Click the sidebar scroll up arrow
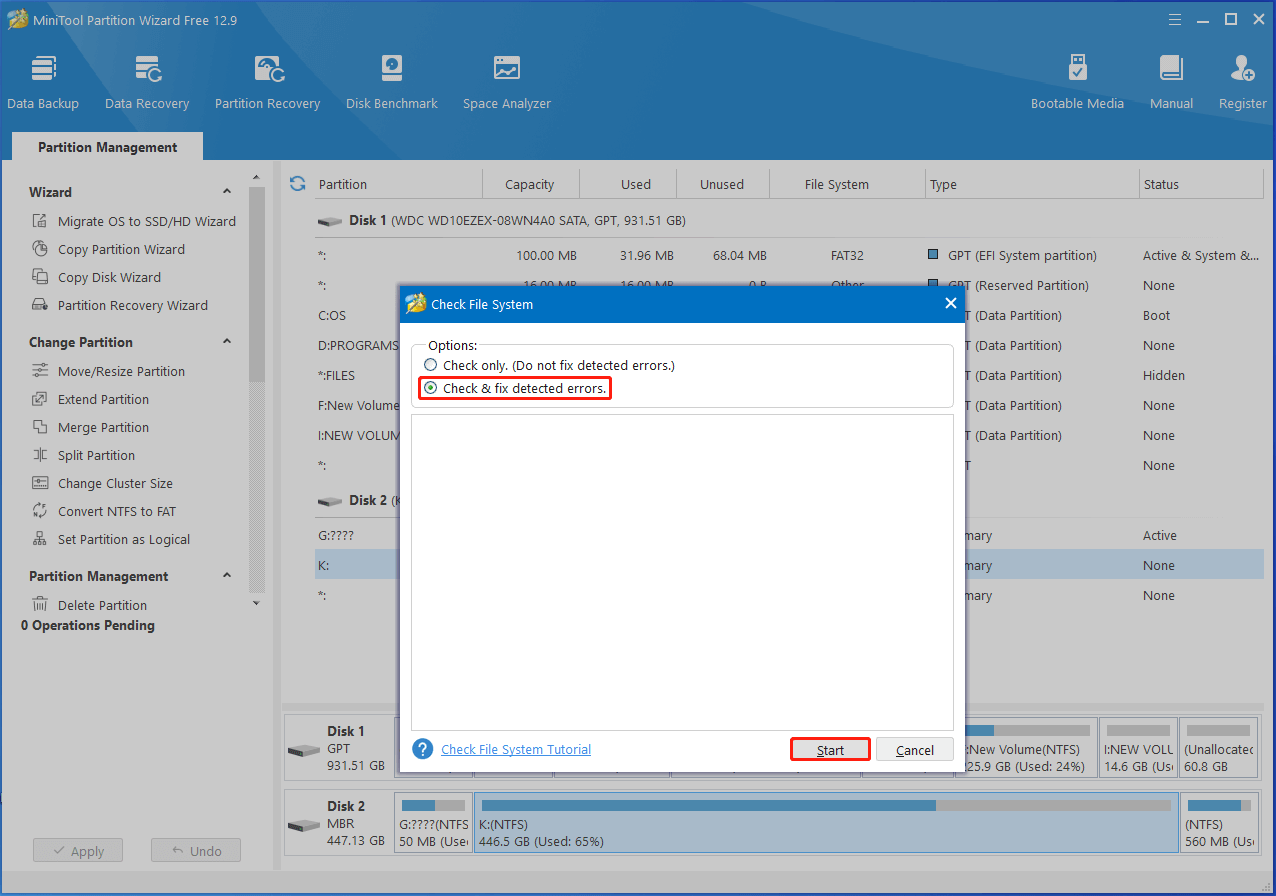This screenshot has width=1276, height=896. click(x=256, y=177)
